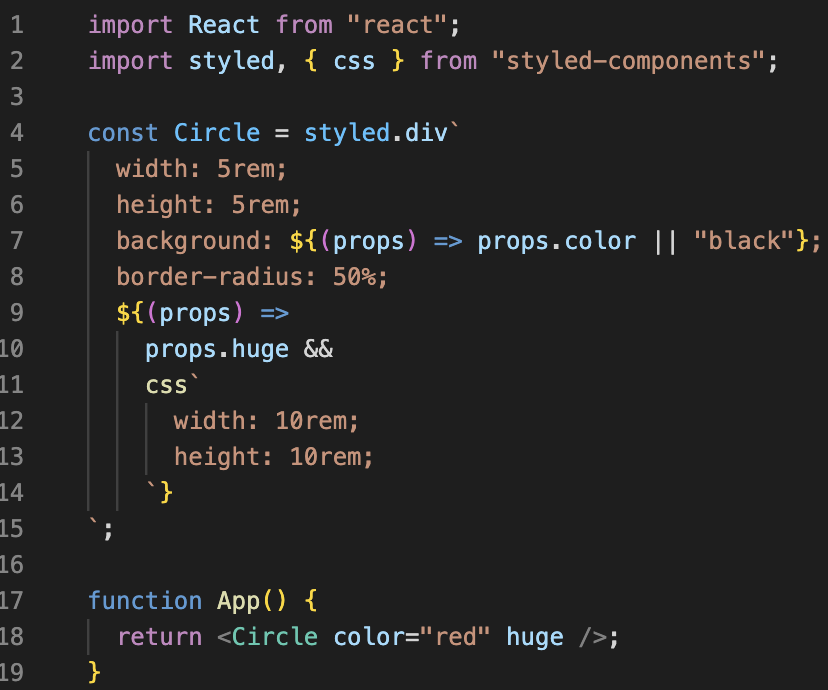Place cursor on "React" identifier on line 1
The height and width of the screenshot is (690, 828).
(223, 25)
